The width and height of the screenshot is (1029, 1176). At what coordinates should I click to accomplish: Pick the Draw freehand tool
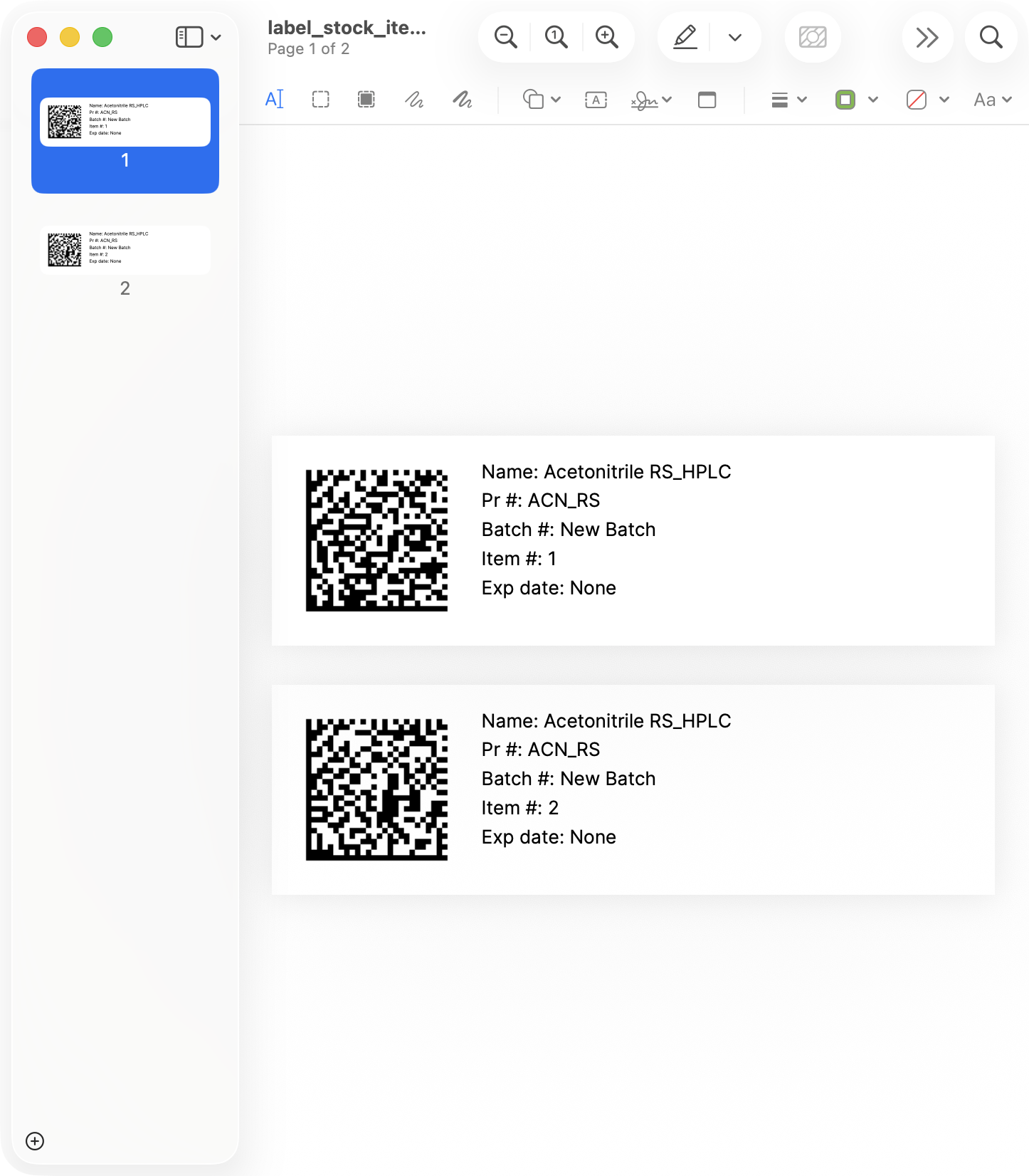[463, 100]
